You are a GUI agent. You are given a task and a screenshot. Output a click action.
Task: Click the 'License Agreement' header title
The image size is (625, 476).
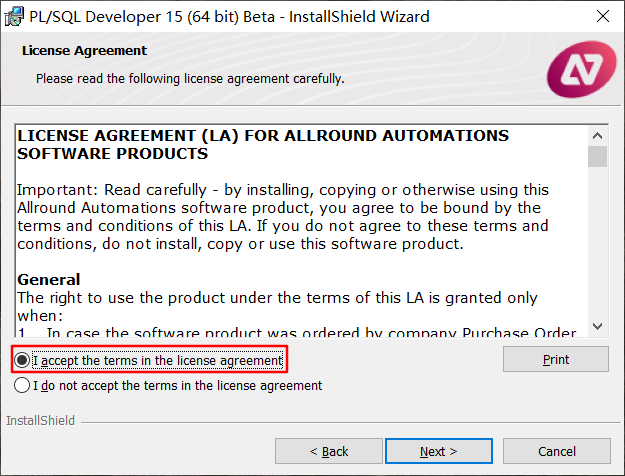tap(85, 51)
